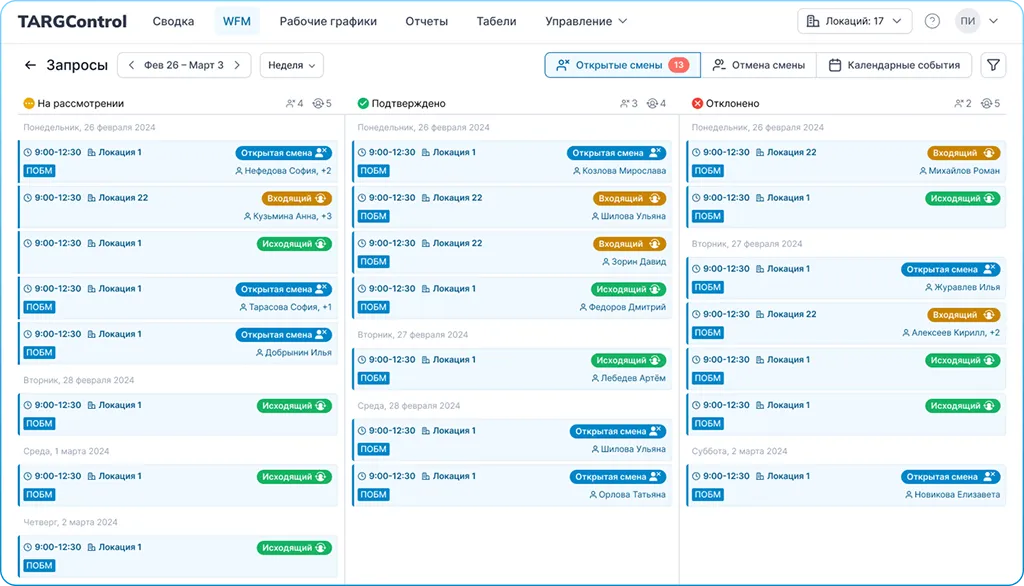
Task: Click the back arrow next to Запросы
Action: point(30,64)
